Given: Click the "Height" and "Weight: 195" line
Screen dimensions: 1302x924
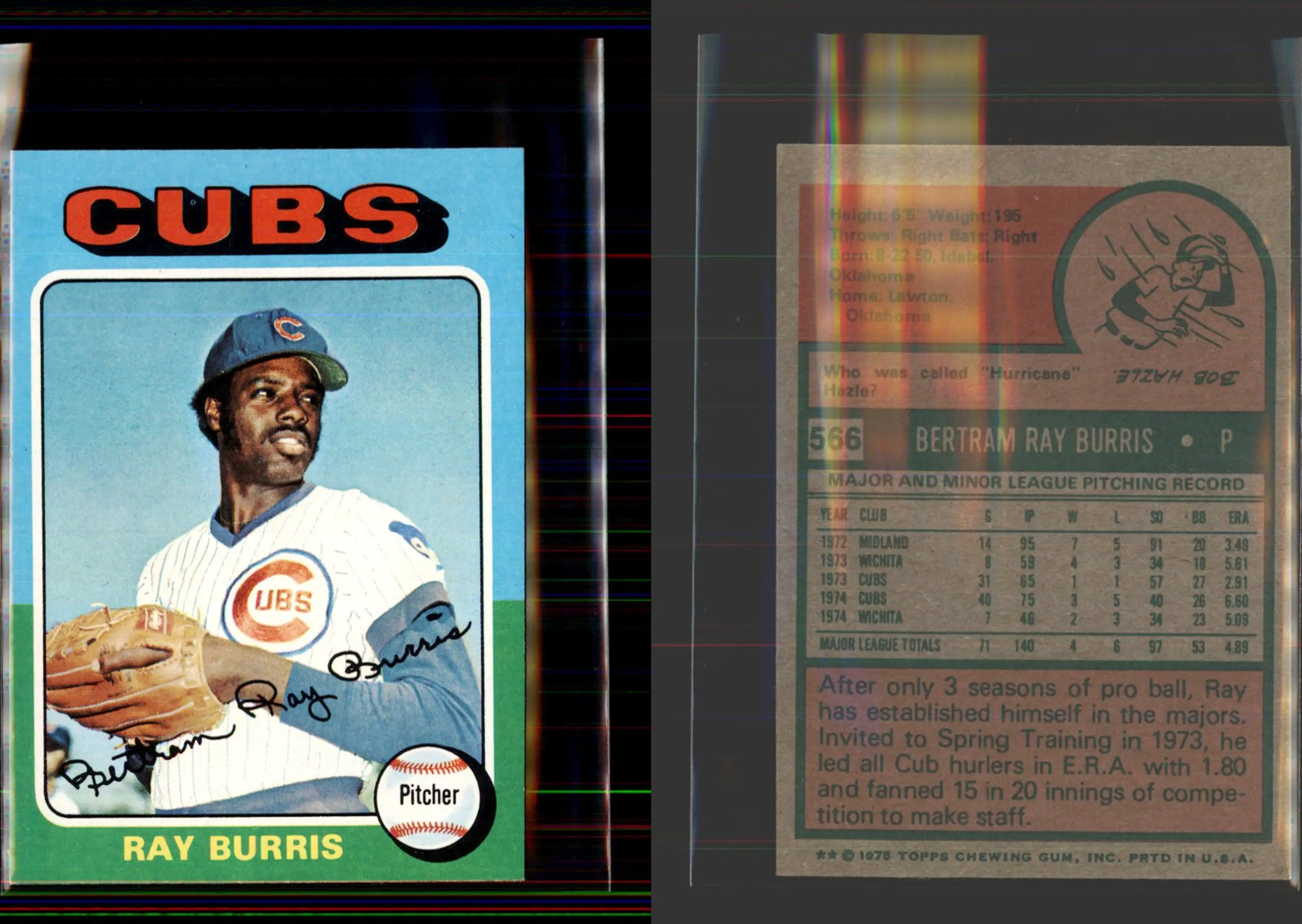Looking at the screenshot, I should click(925, 215).
